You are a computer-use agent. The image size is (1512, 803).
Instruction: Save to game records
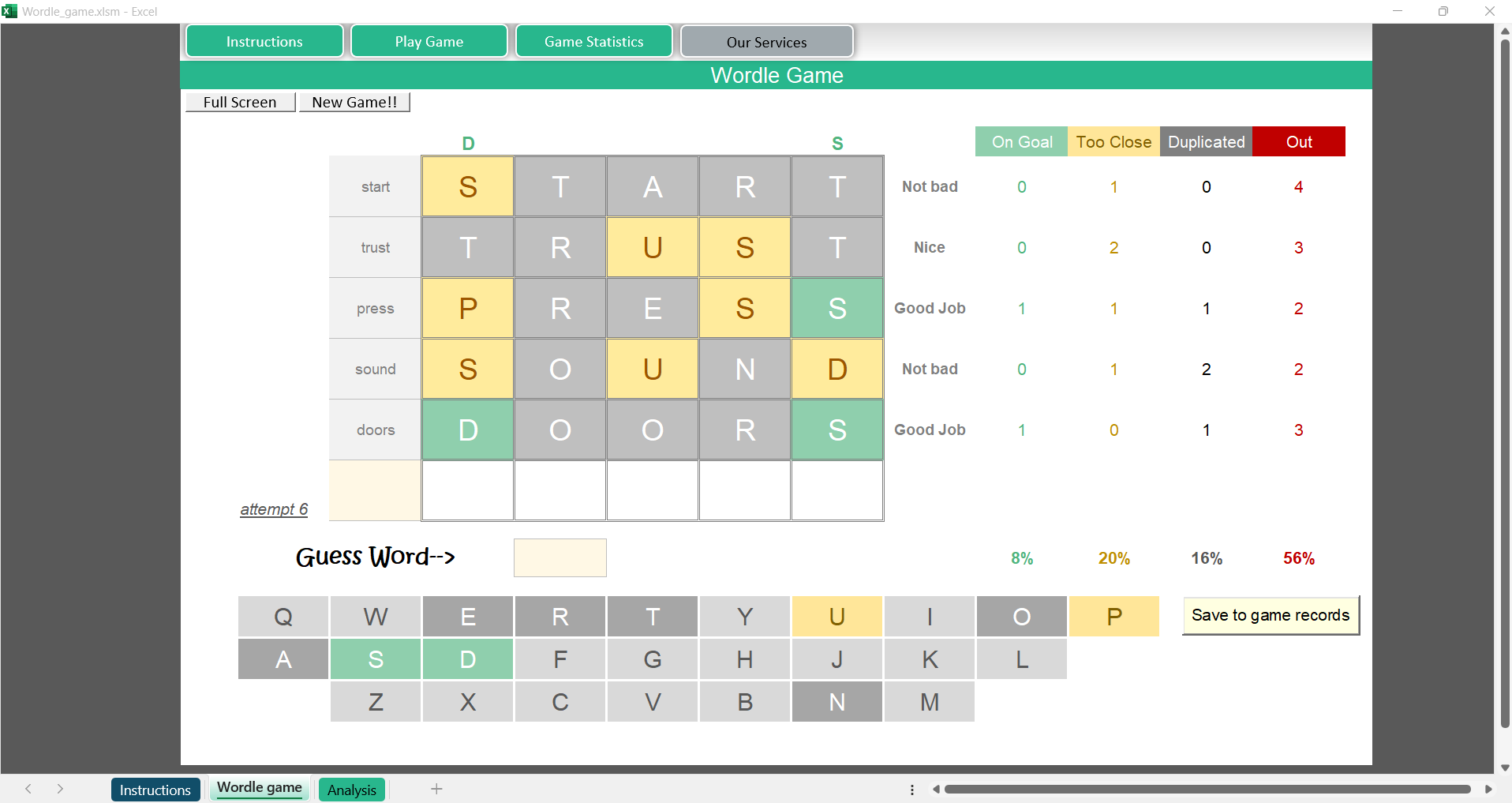click(x=1270, y=615)
